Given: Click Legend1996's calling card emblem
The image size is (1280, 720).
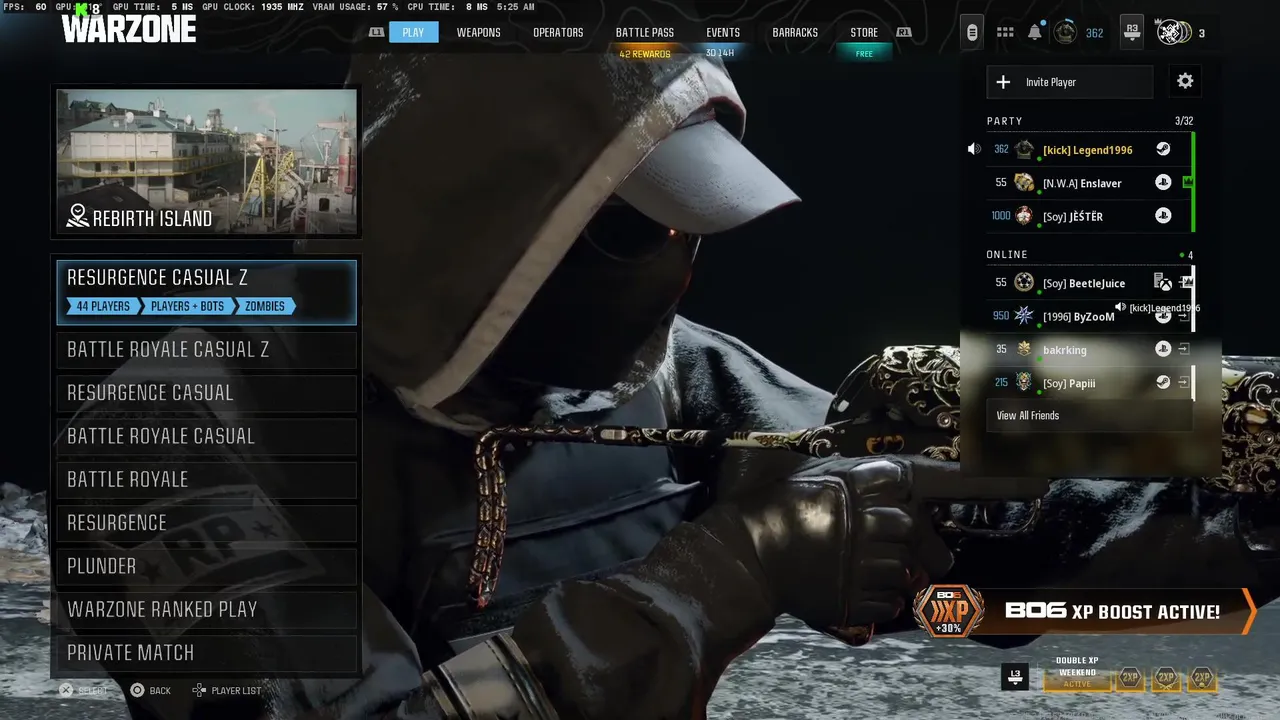Looking at the screenshot, I should [x=1024, y=150].
